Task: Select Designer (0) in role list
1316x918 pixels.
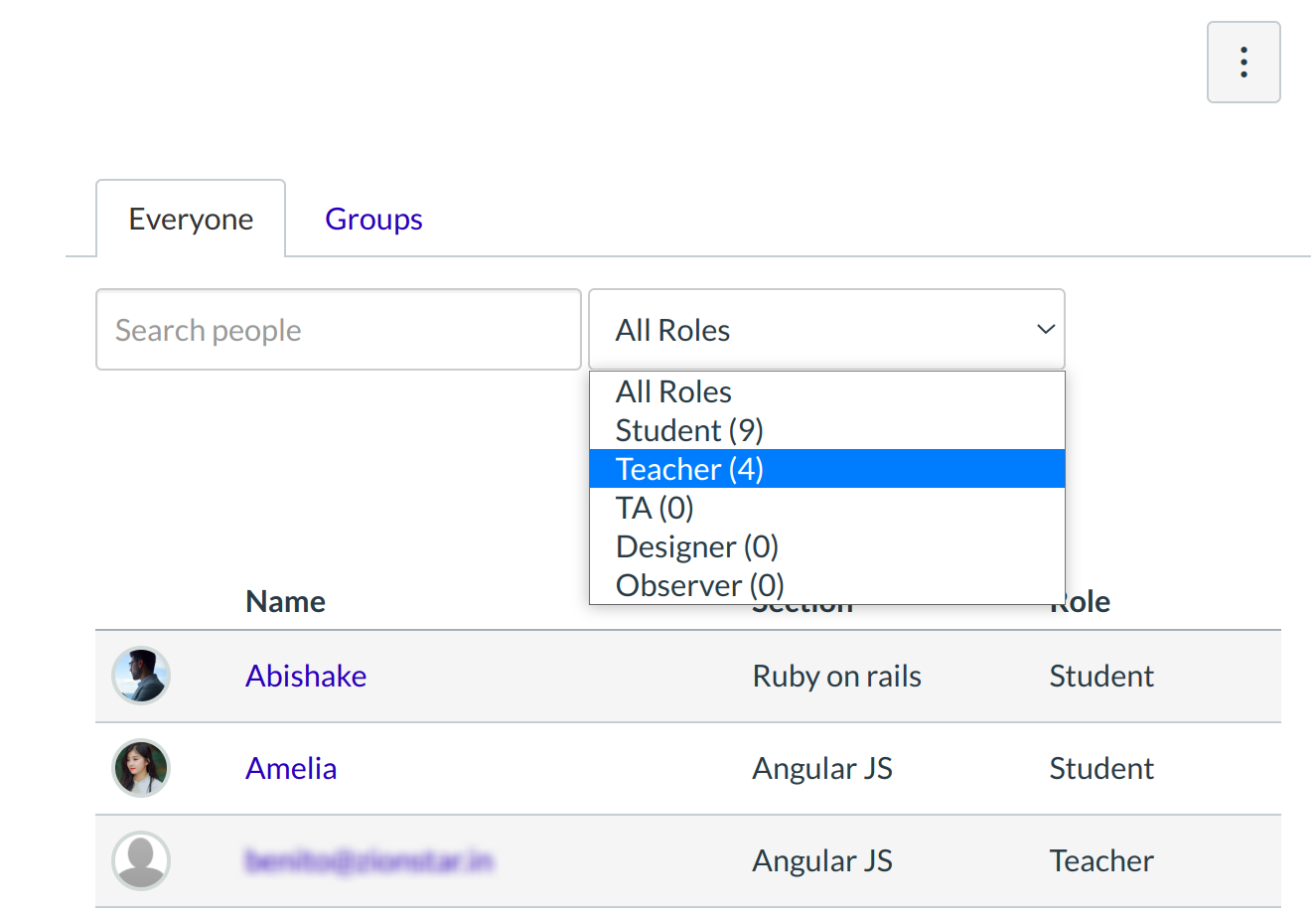Action: (696, 546)
